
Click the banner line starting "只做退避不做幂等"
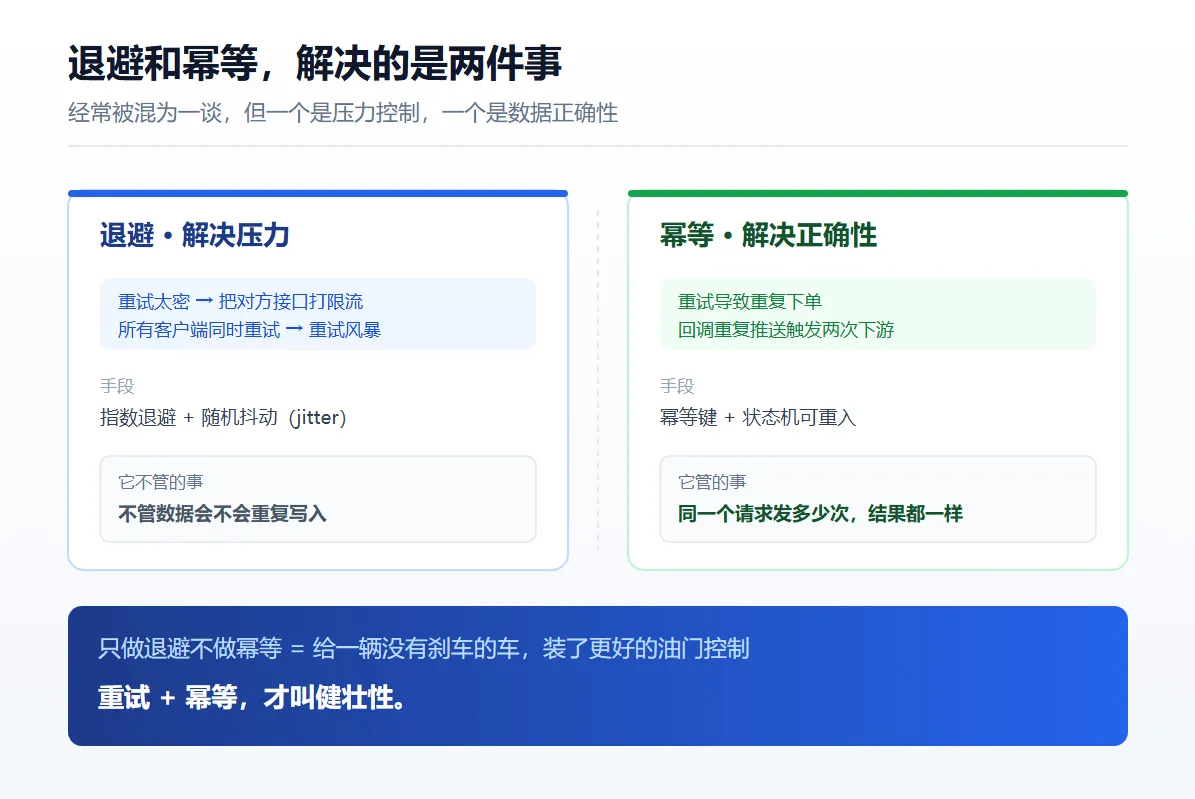[x=424, y=649]
